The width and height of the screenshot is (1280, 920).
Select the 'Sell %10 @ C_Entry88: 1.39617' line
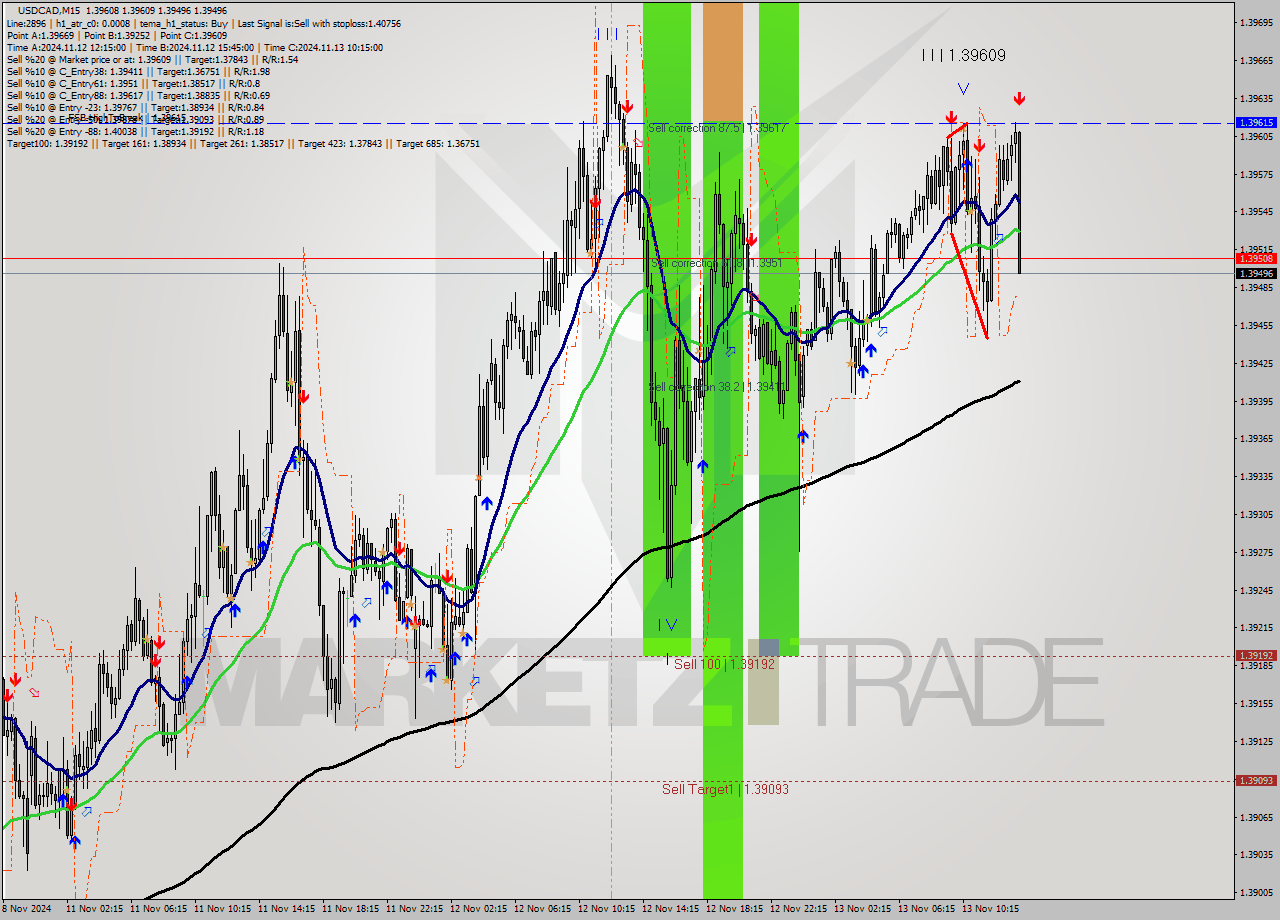coord(138,95)
